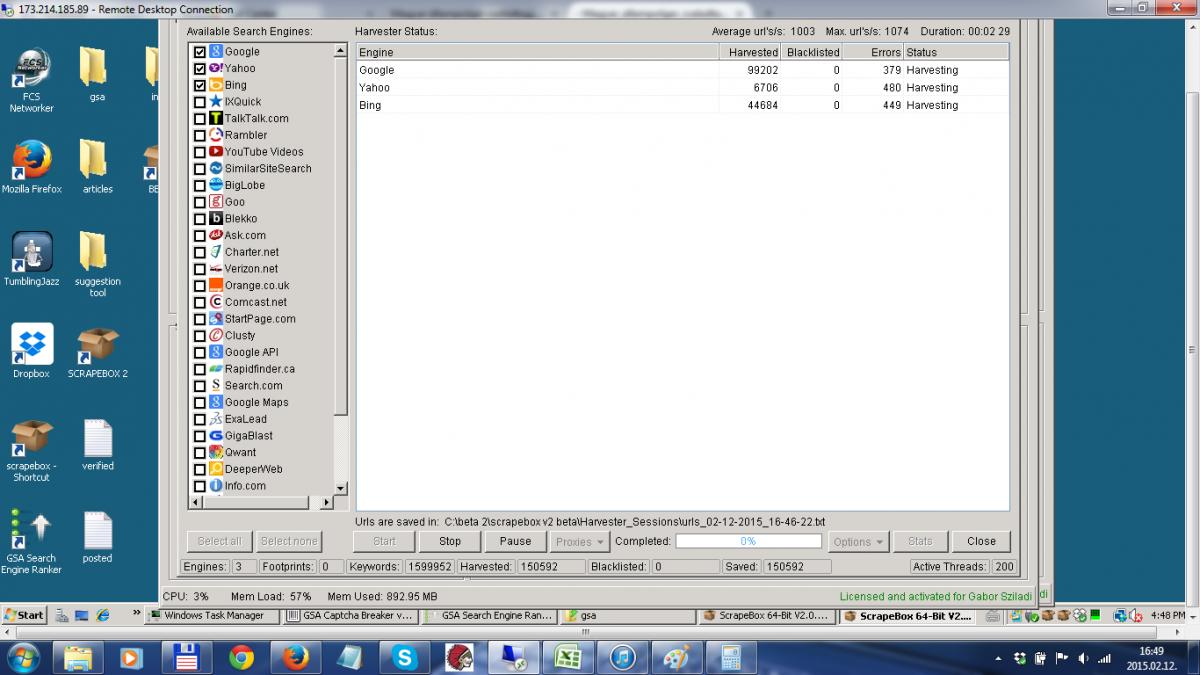This screenshot has width=1200, height=675.
Task: Click the disabled Start button
Action: [x=384, y=541]
